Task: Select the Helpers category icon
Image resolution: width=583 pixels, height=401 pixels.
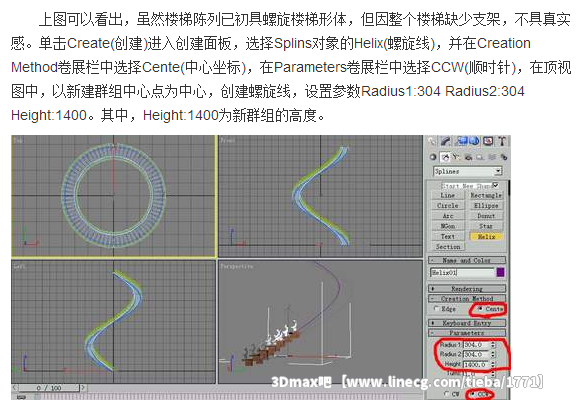Action: click(480, 157)
